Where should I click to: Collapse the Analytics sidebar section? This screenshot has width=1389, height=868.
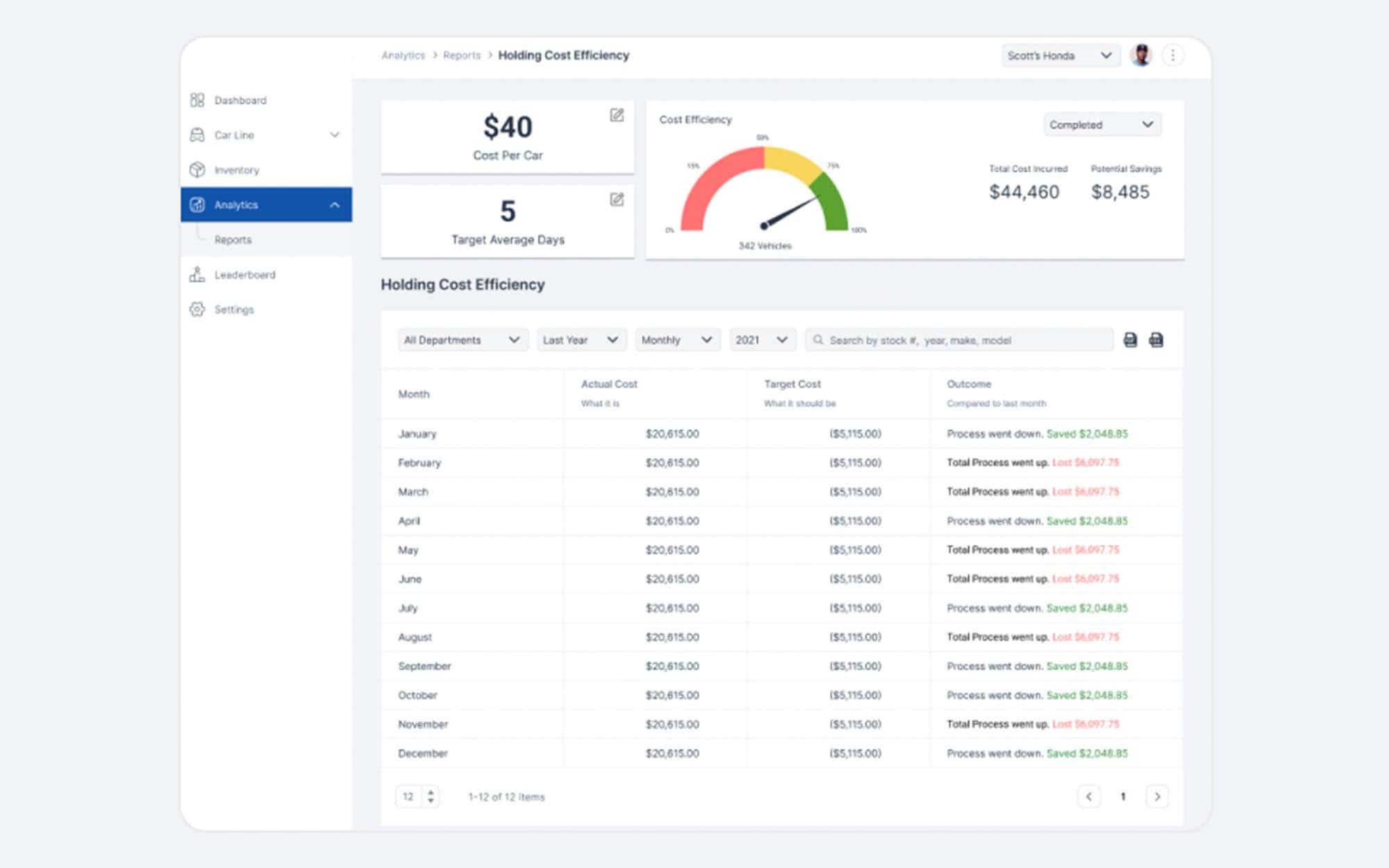point(334,205)
